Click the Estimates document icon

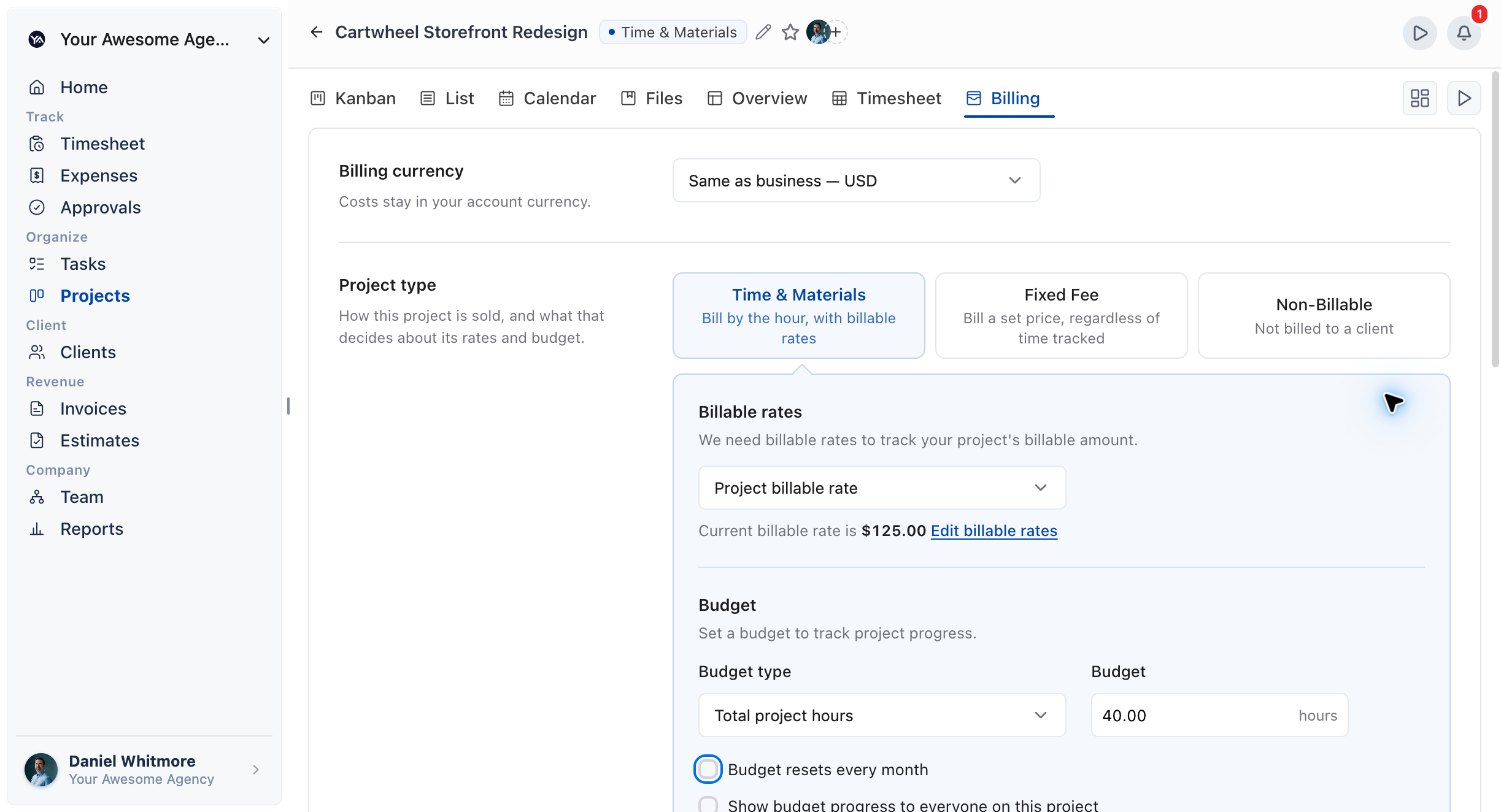(37, 440)
